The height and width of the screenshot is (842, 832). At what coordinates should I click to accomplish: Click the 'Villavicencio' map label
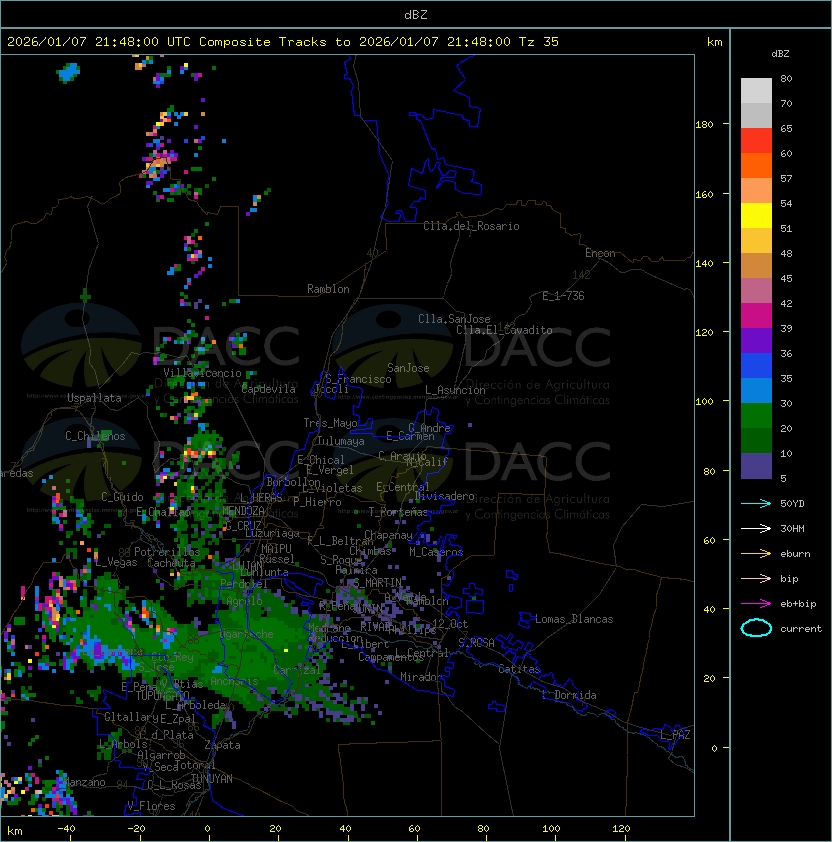tap(202, 373)
